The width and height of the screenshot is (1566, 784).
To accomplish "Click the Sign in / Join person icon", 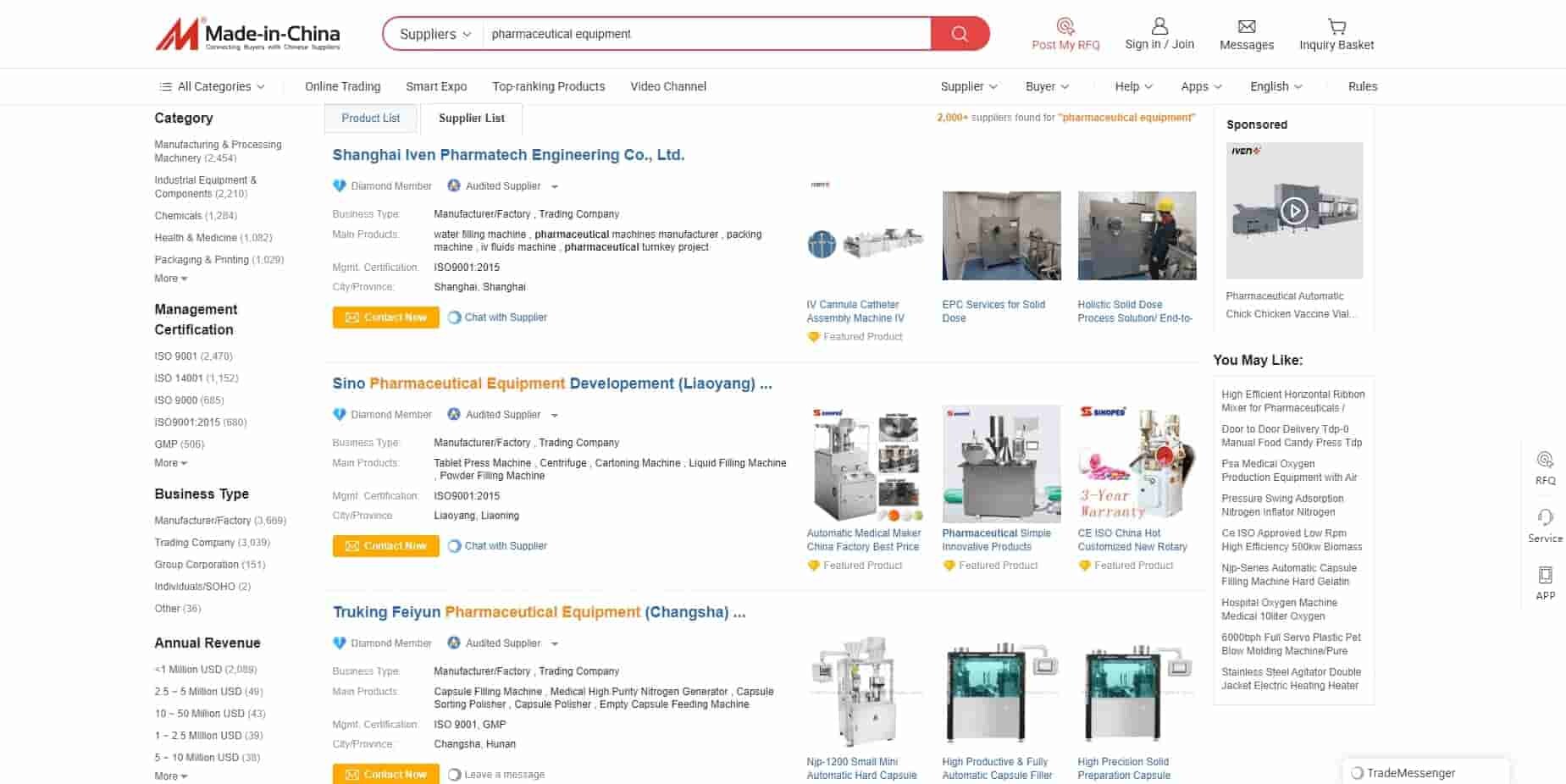I will pyautogui.click(x=1159, y=26).
